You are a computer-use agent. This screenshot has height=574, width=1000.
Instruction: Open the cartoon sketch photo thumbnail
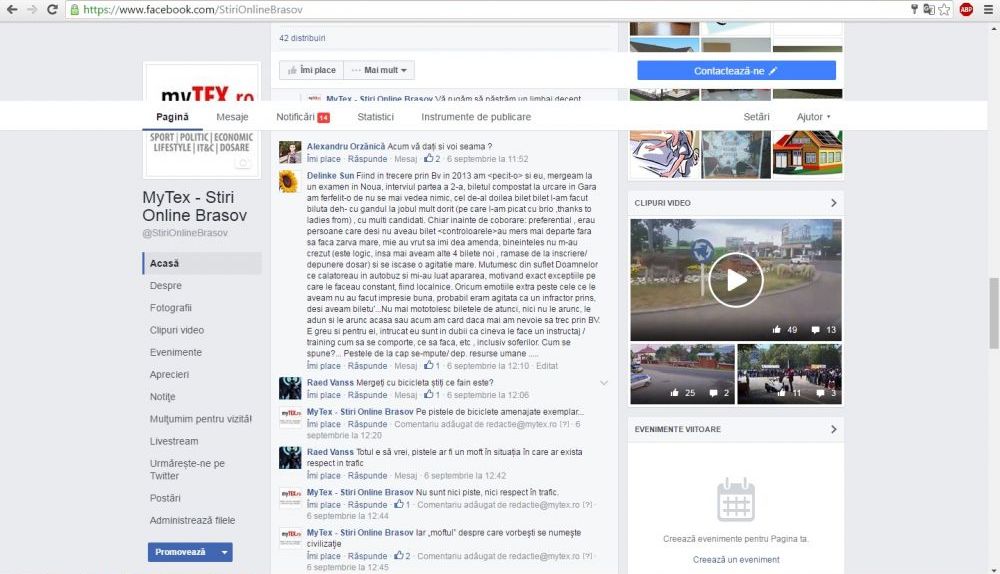pos(665,154)
